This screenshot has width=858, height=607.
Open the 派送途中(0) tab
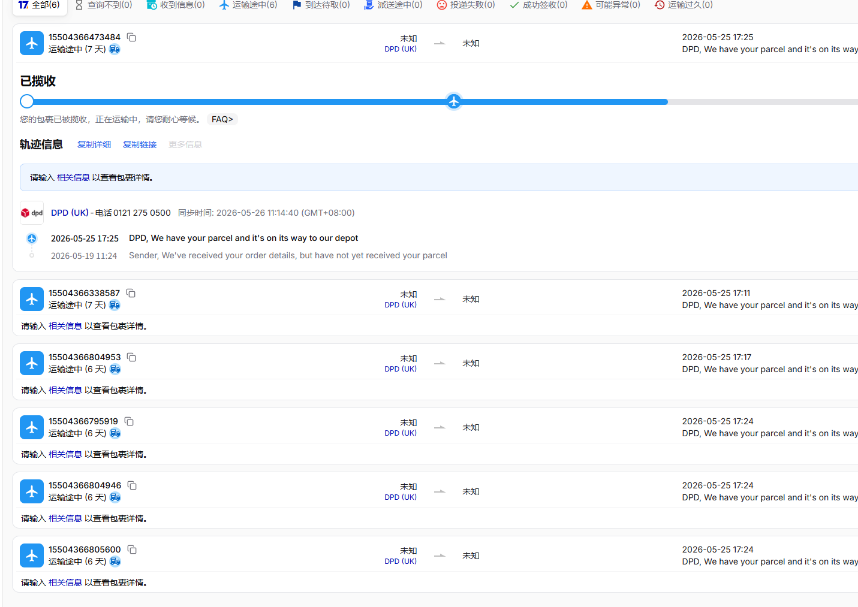tap(393, 5)
